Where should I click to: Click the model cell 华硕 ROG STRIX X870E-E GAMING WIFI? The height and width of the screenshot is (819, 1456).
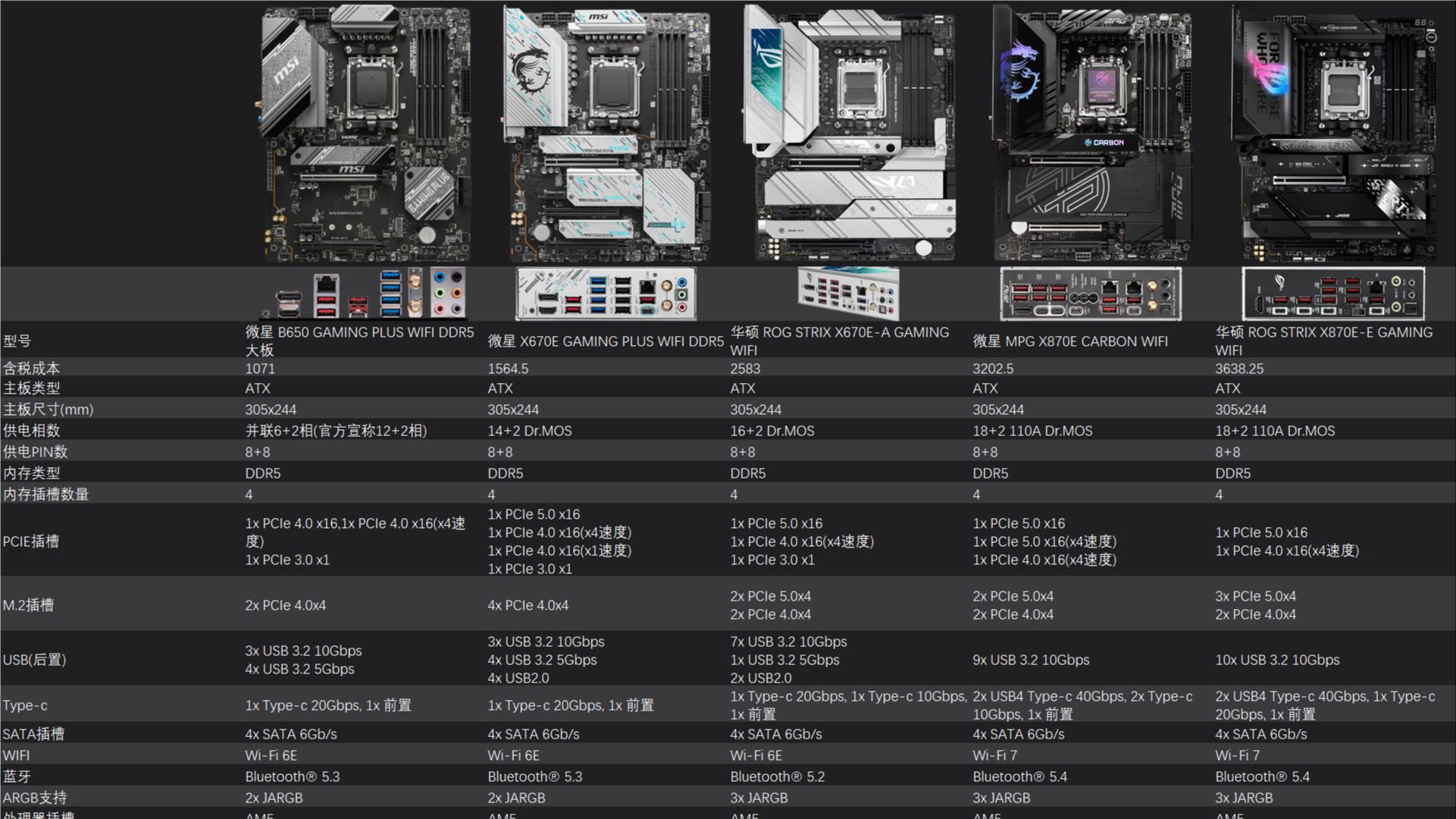pos(1323,341)
